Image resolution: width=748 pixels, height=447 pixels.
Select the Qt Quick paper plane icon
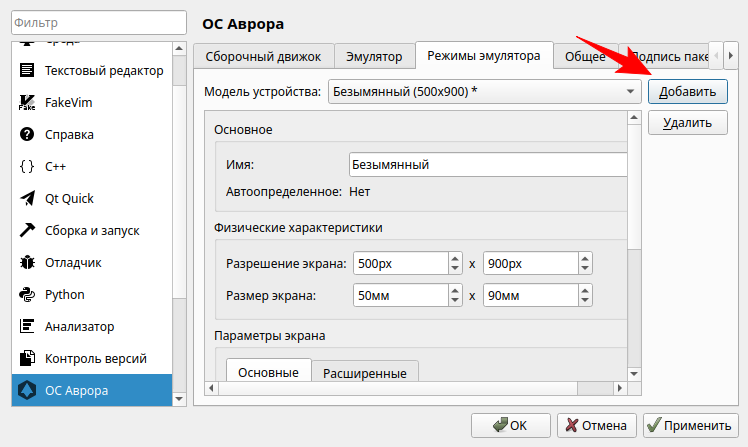(27, 198)
